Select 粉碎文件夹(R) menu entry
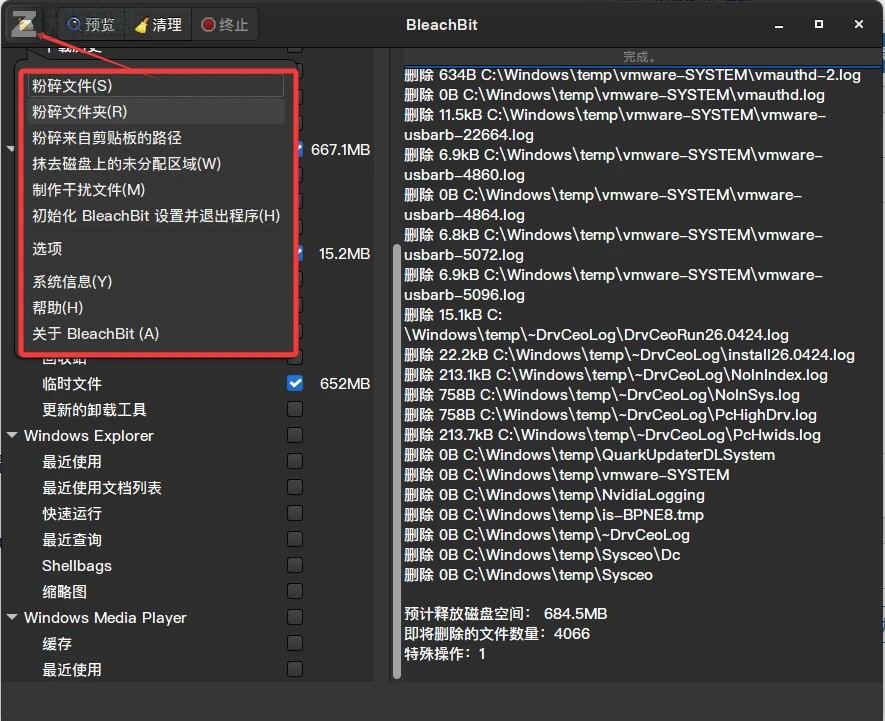 155,112
